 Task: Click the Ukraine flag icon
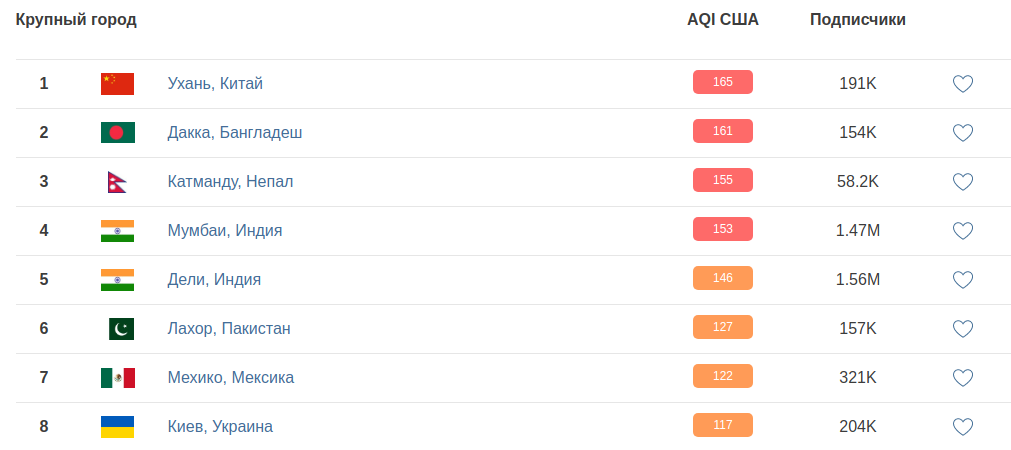117,427
